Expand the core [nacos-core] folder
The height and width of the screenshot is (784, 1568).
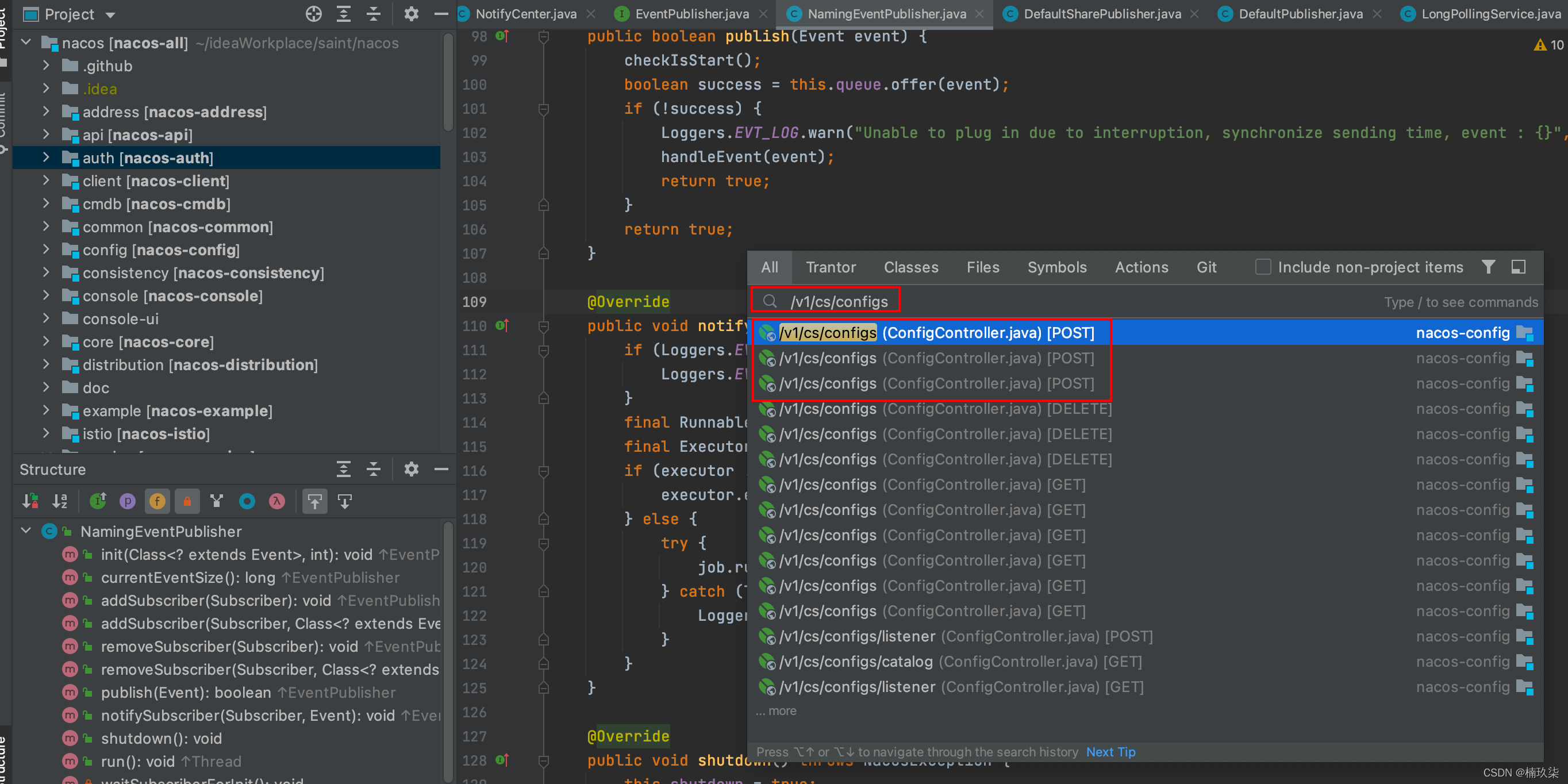coord(46,341)
